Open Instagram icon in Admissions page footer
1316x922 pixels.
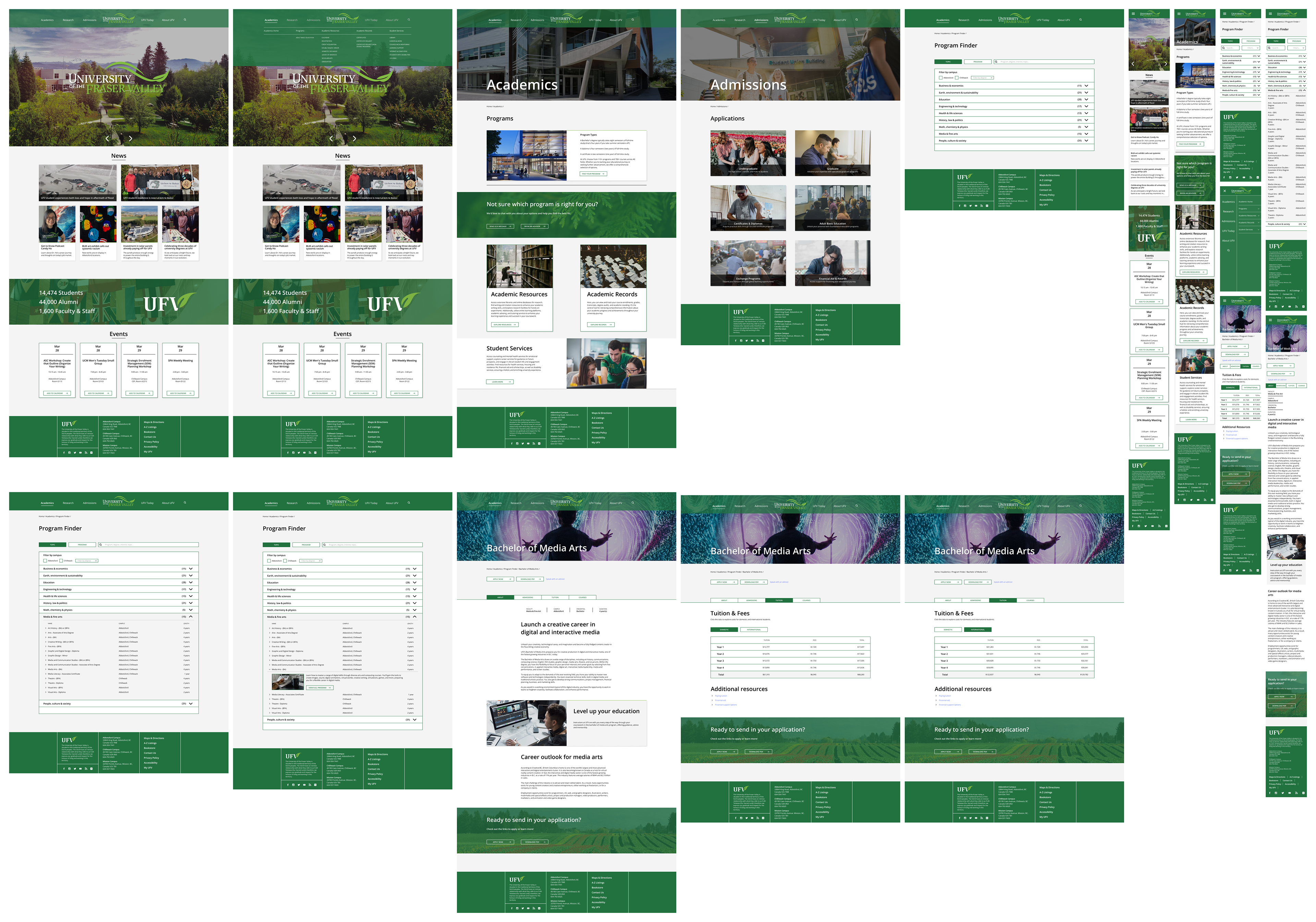click(x=741, y=340)
